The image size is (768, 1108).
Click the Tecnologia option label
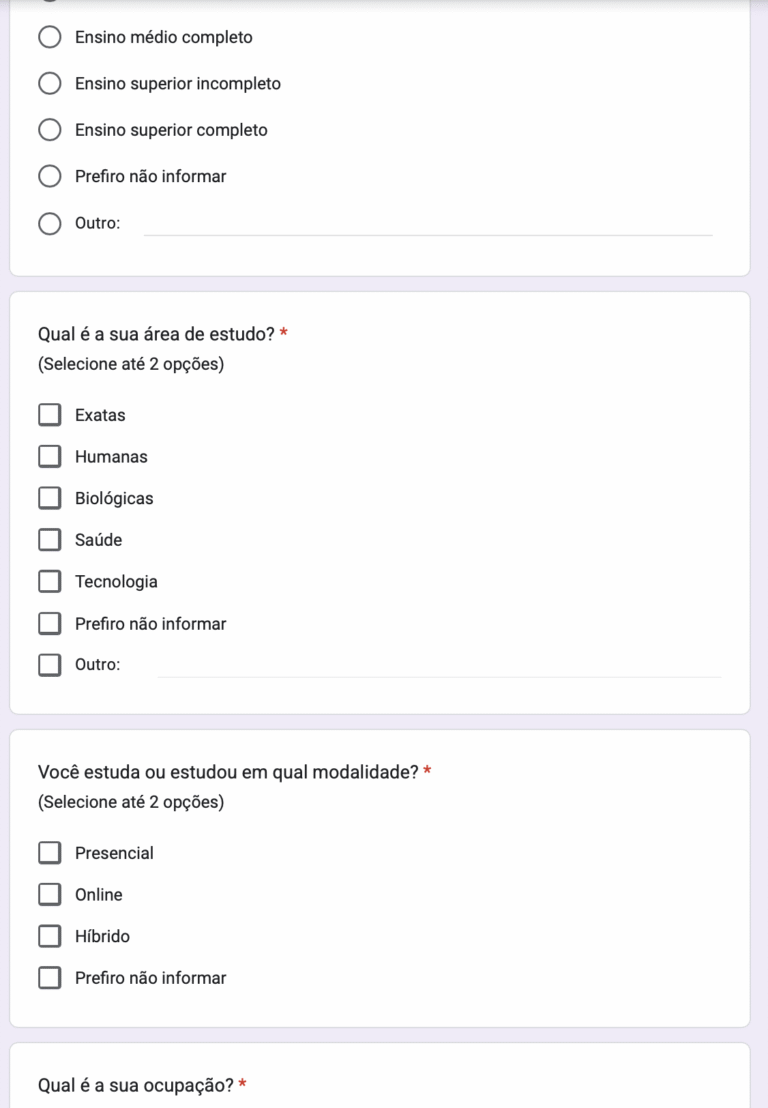coord(116,582)
